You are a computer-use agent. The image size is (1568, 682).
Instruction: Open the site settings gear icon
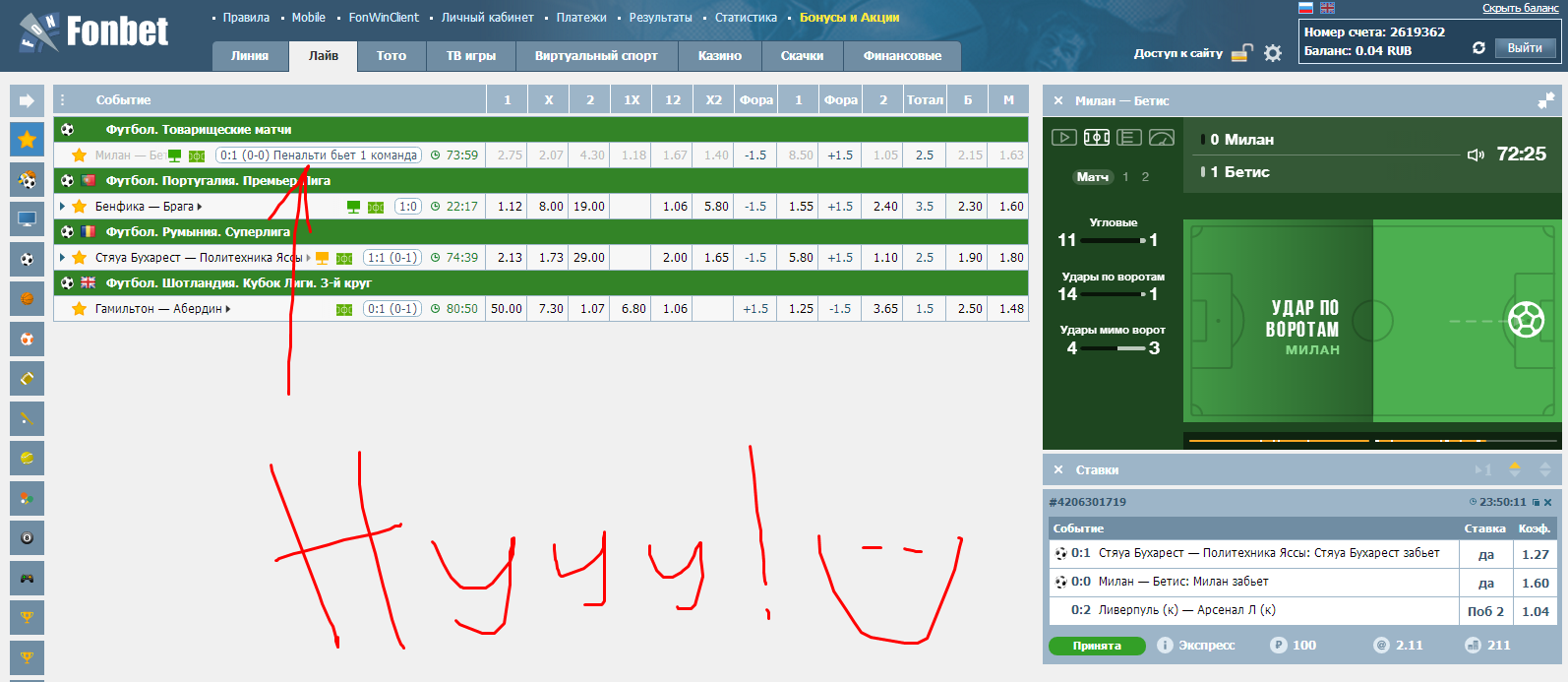pos(1273,53)
